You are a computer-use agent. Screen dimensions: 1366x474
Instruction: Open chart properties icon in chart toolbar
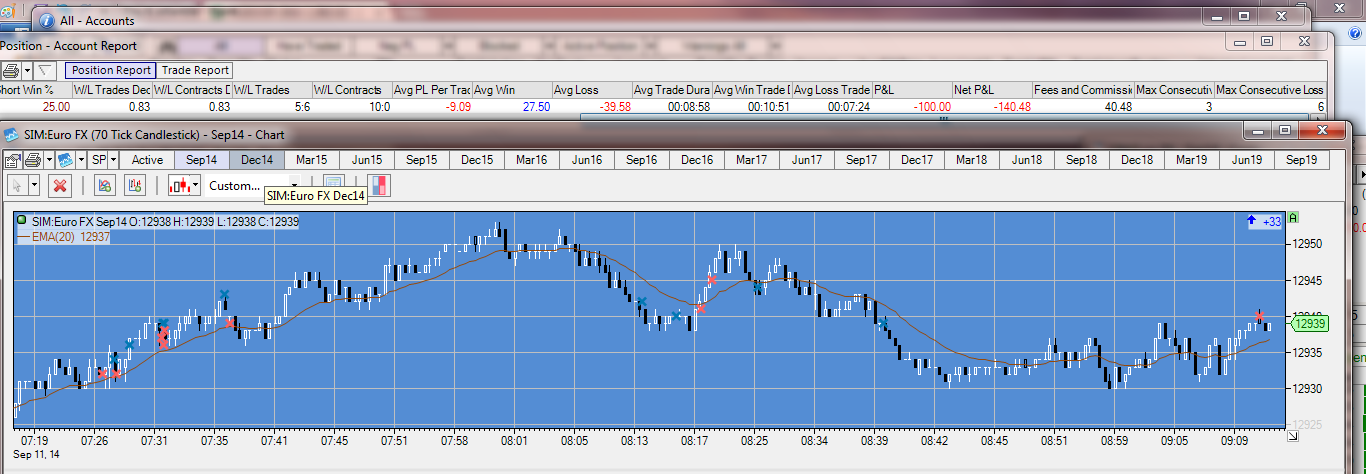pyautogui.click(x=13, y=160)
